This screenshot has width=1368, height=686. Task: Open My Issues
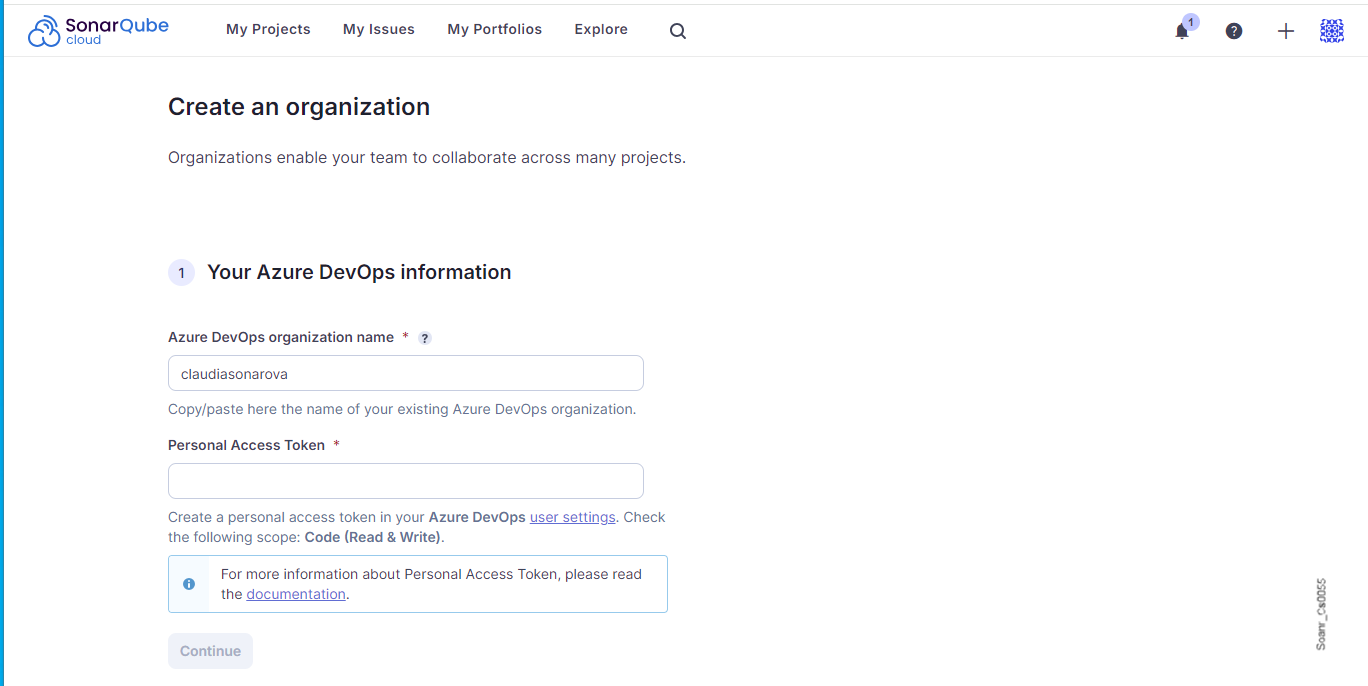click(378, 29)
